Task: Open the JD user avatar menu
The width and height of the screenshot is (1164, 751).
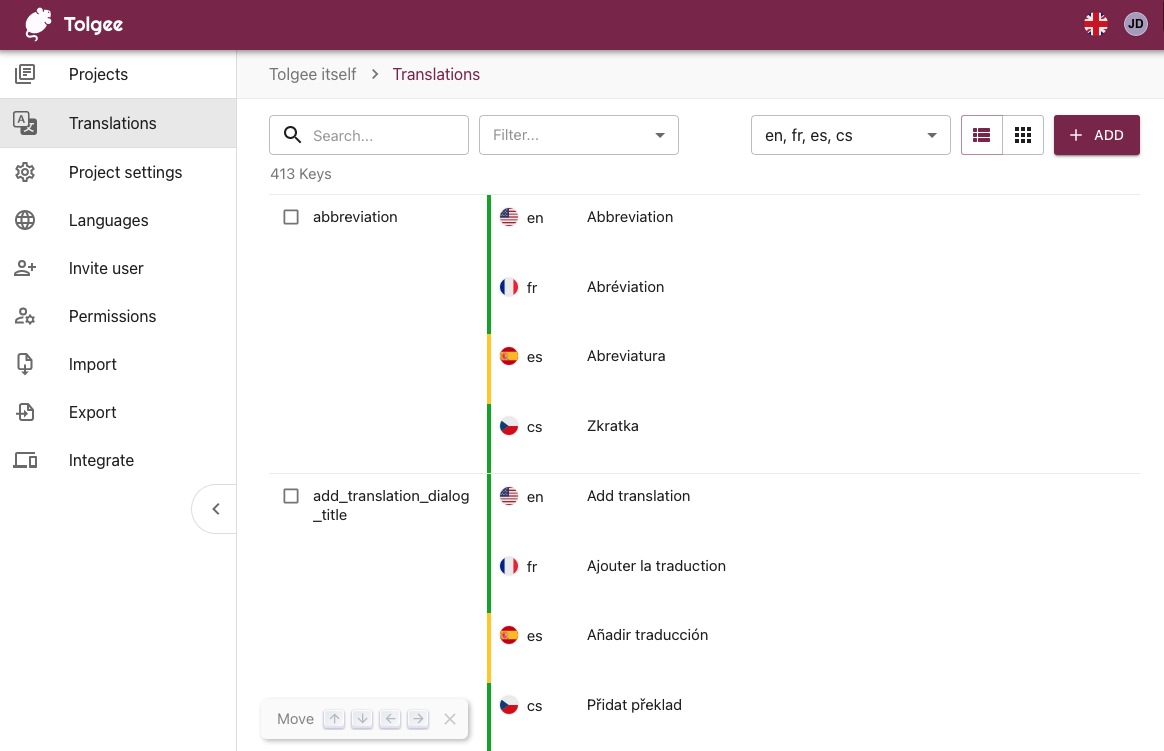Action: pyautogui.click(x=1135, y=24)
